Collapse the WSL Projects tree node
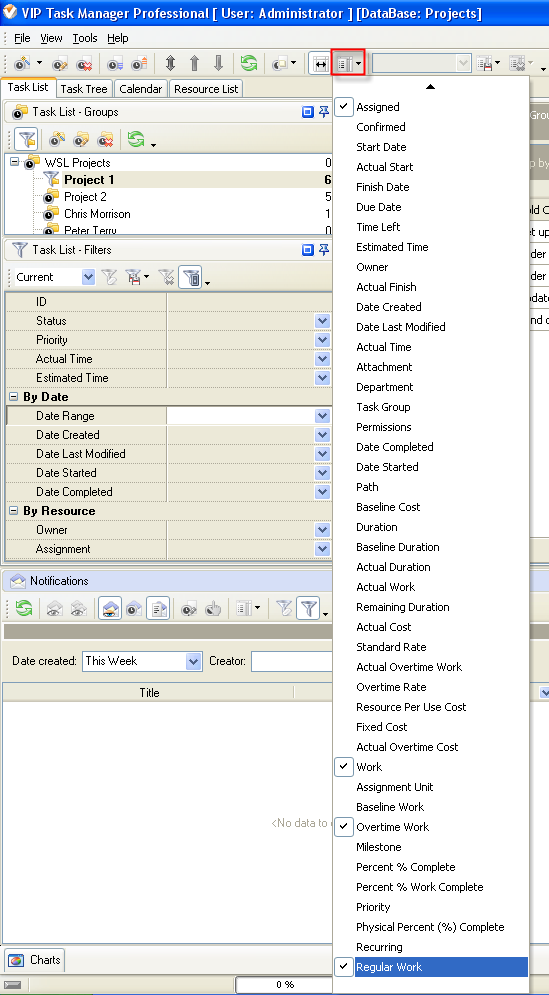549x995 pixels. pos(15,162)
